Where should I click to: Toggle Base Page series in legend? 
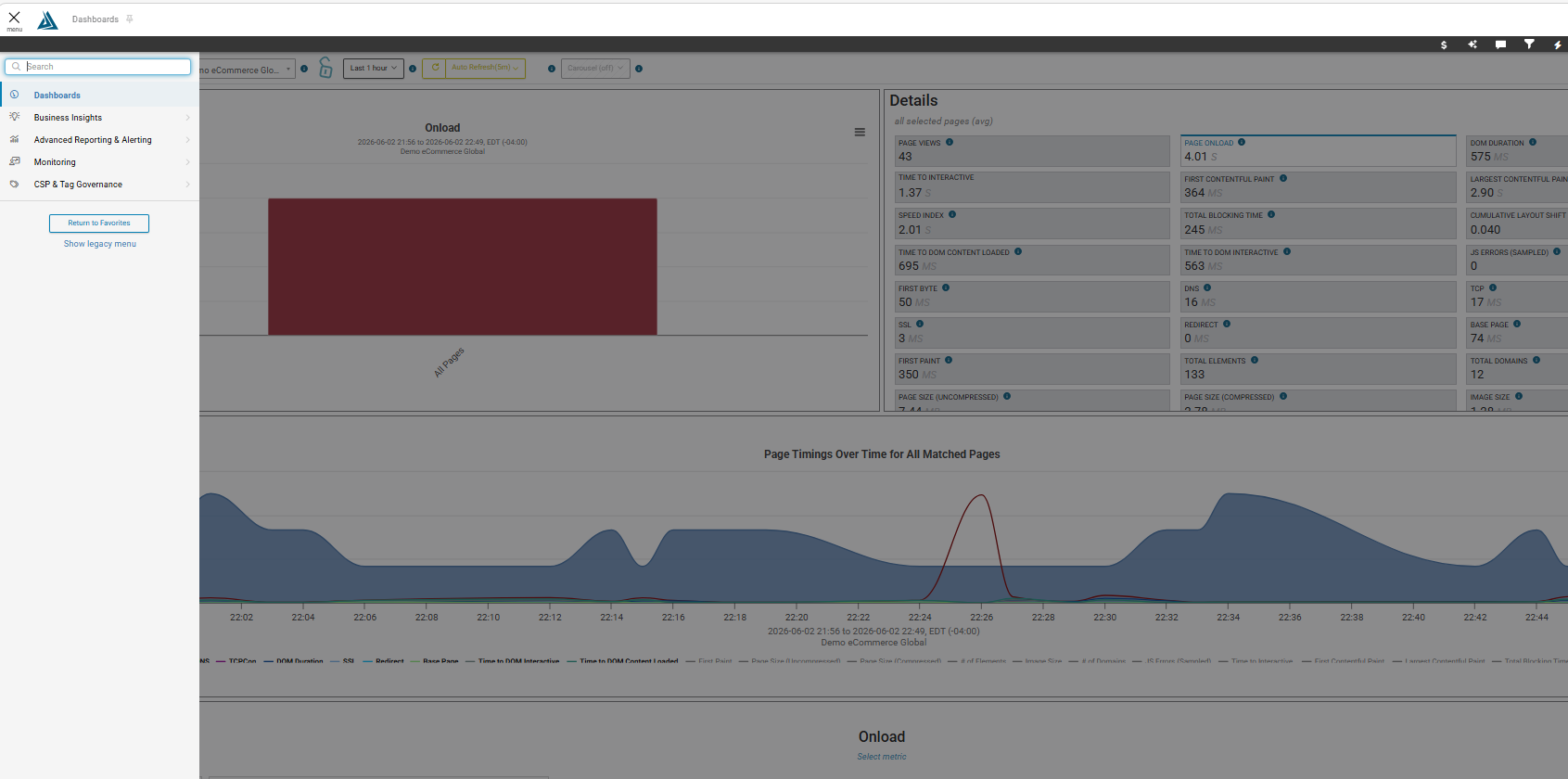coord(435,661)
